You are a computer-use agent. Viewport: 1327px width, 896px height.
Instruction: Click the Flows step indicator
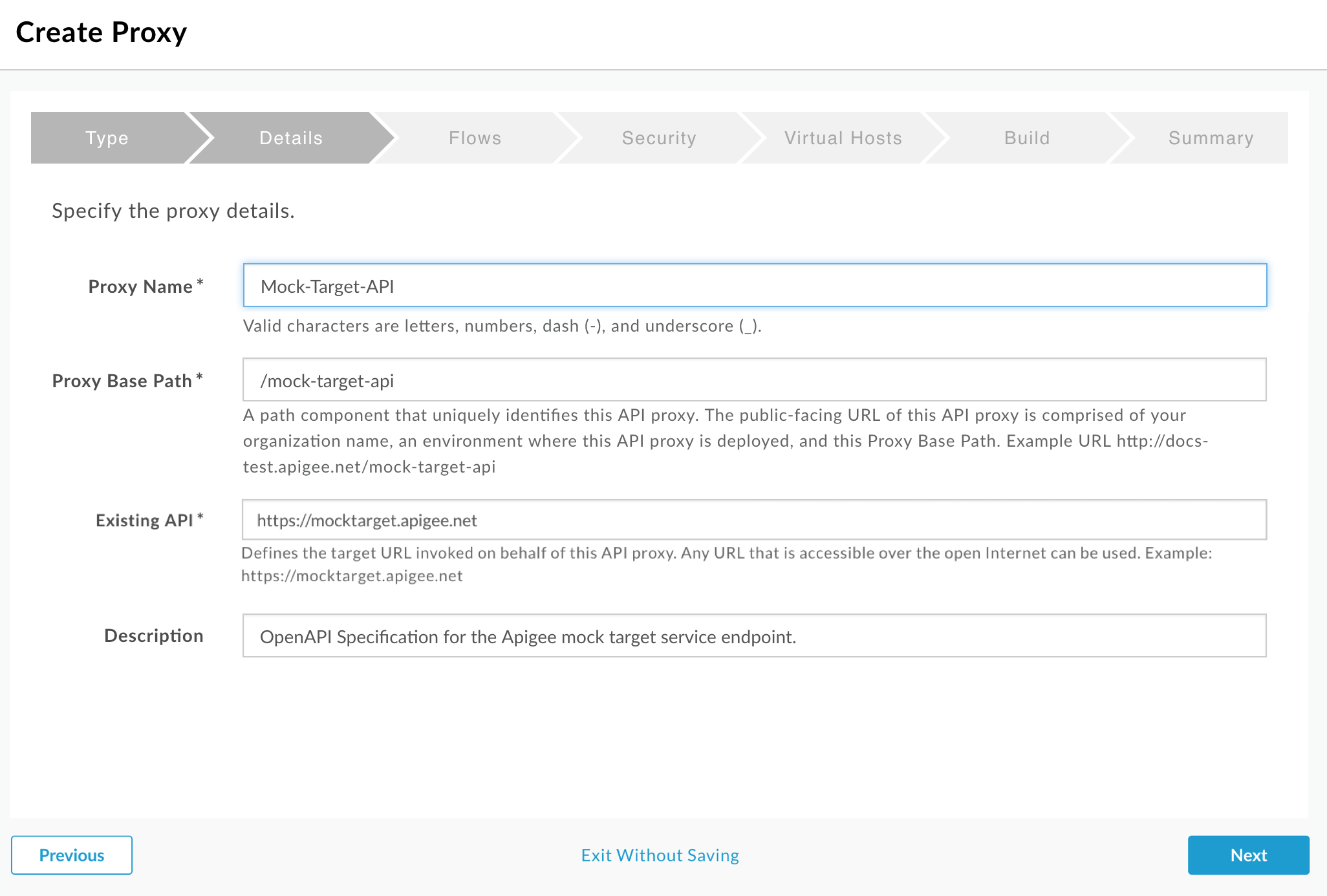pos(475,138)
